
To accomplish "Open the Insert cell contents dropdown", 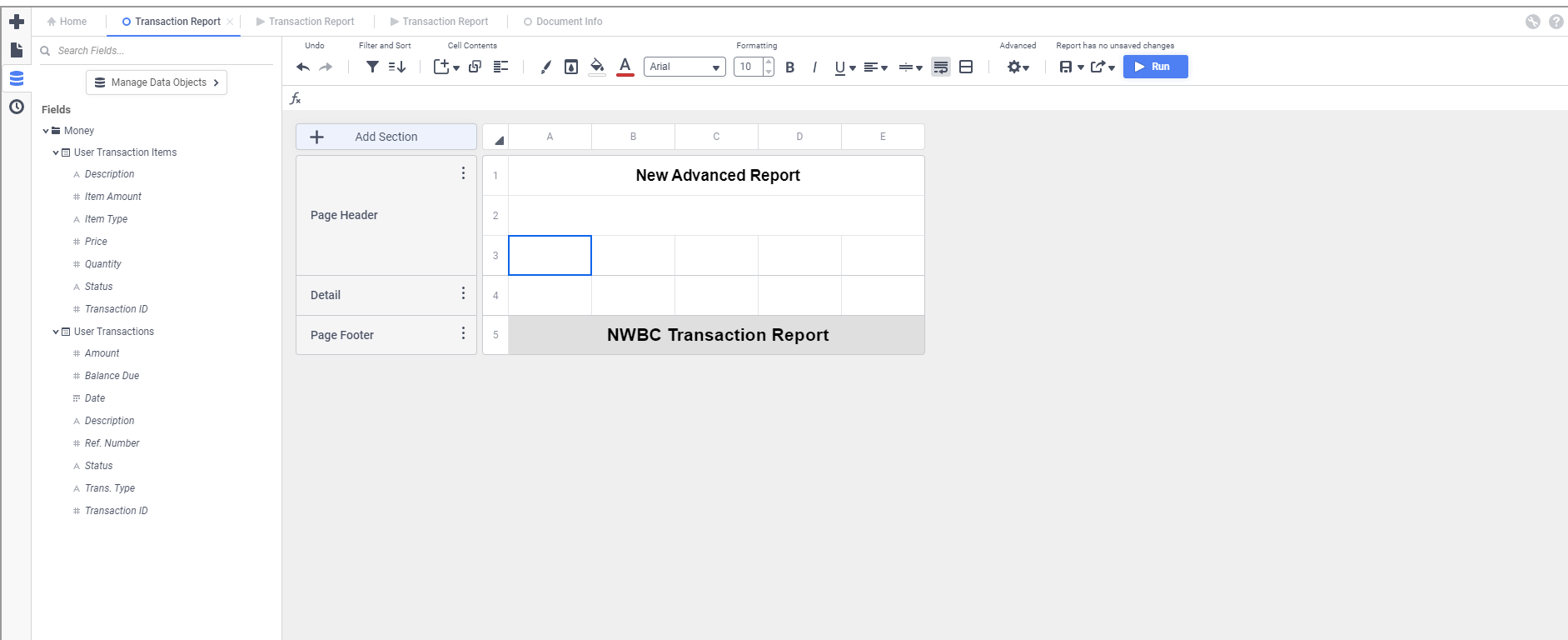I will (446, 67).
